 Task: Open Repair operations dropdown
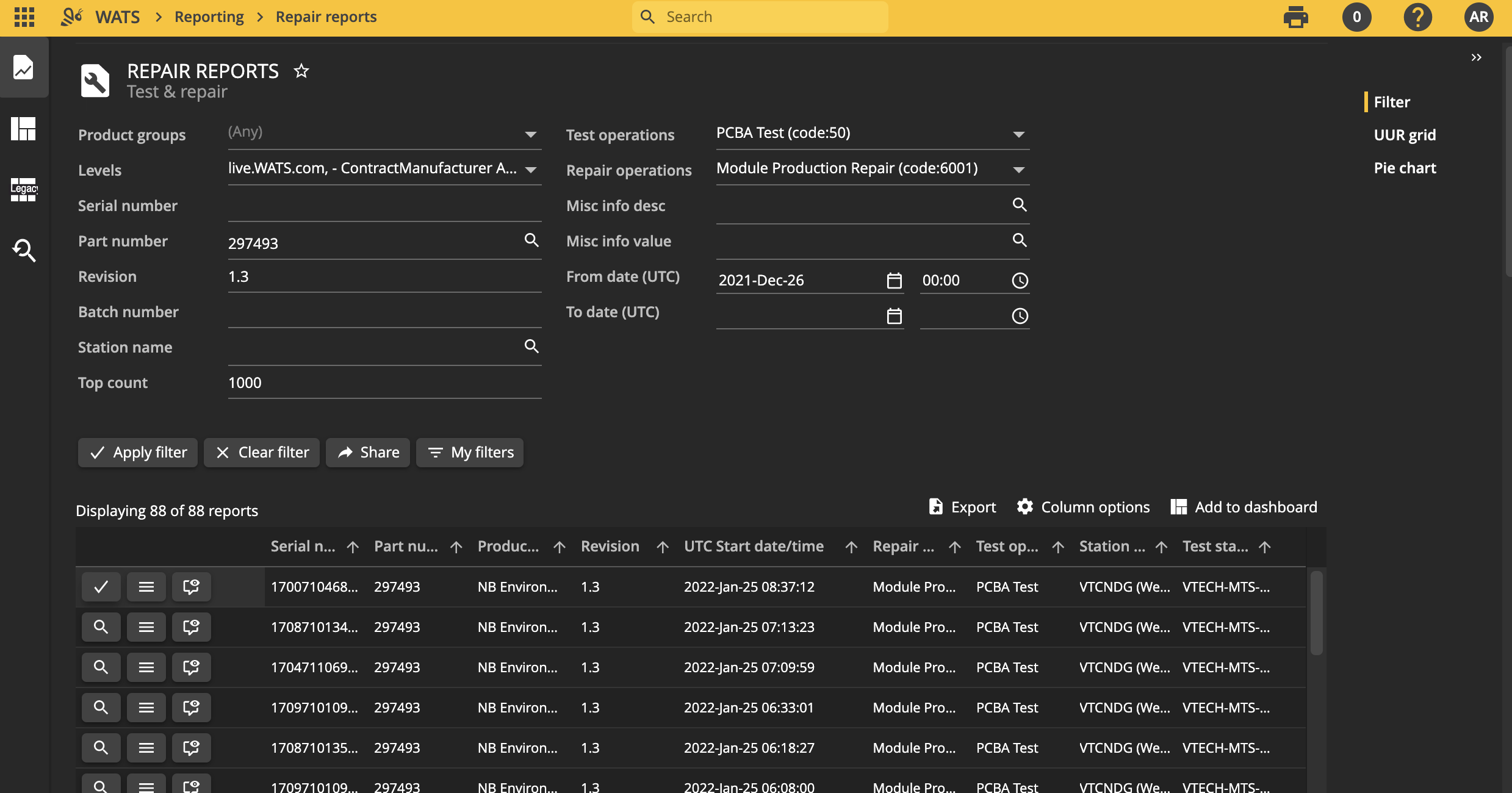coord(1018,170)
